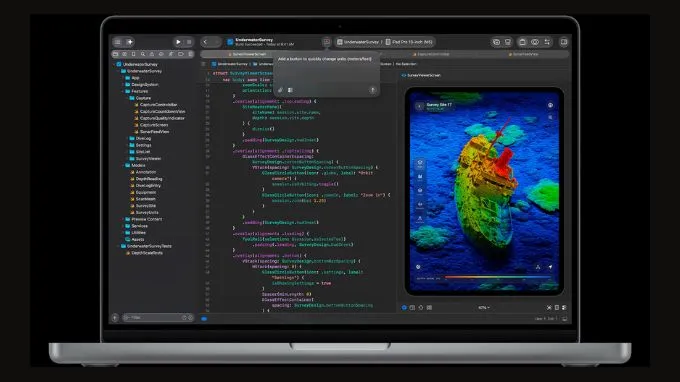Open the Project navigator tab
This screenshot has height=382, width=680.
click(x=115, y=54)
